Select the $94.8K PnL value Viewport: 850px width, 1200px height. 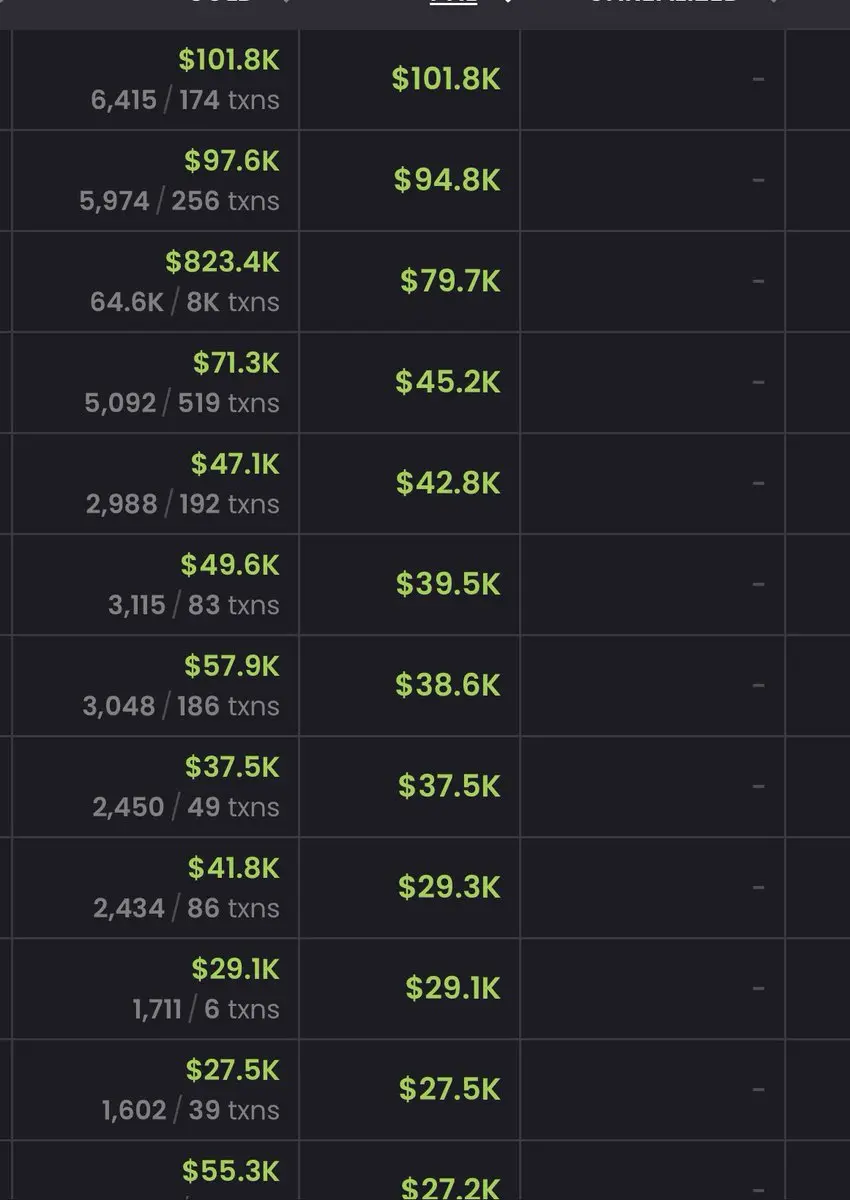446,180
